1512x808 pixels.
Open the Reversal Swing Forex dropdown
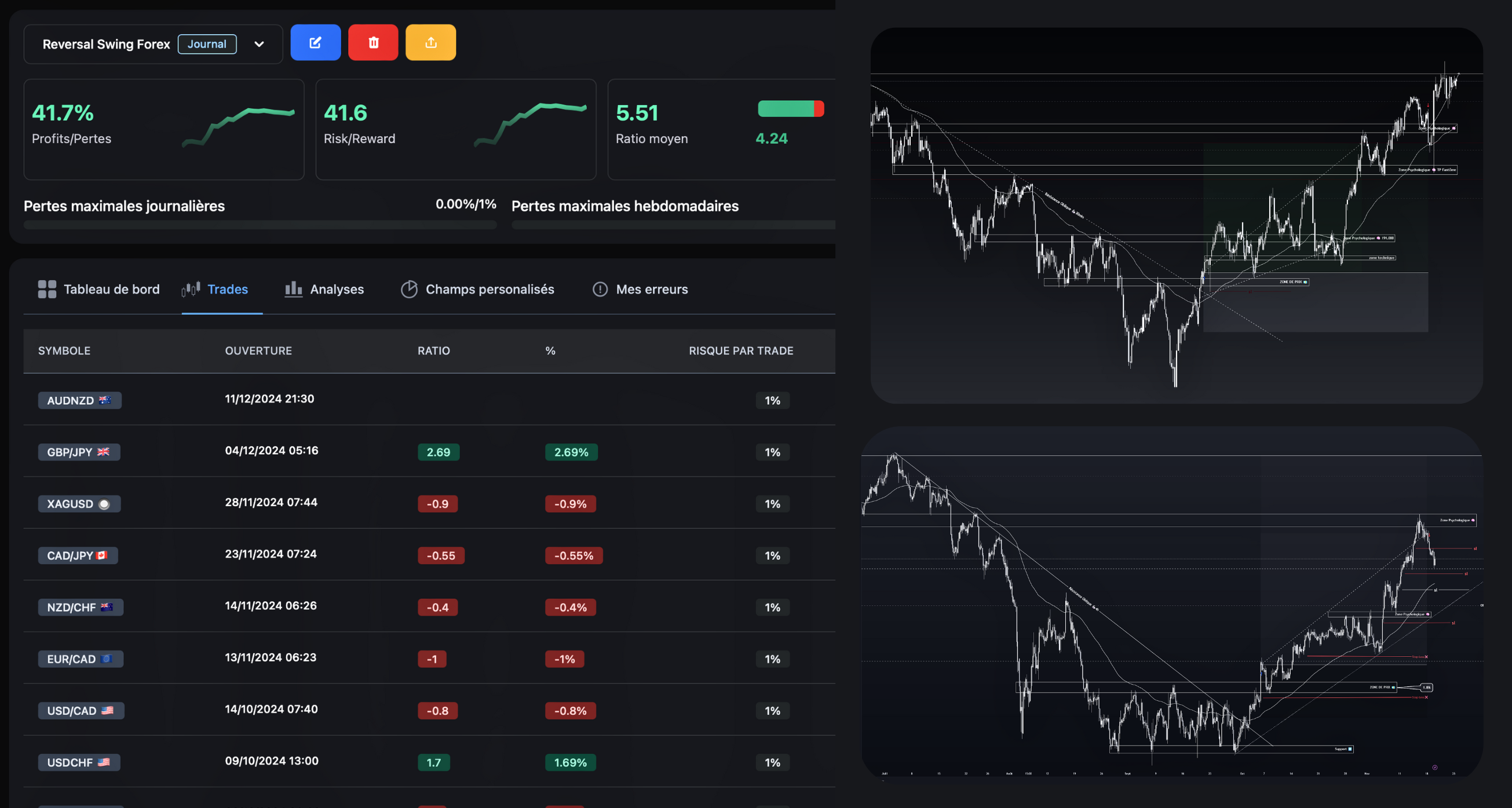click(106, 44)
